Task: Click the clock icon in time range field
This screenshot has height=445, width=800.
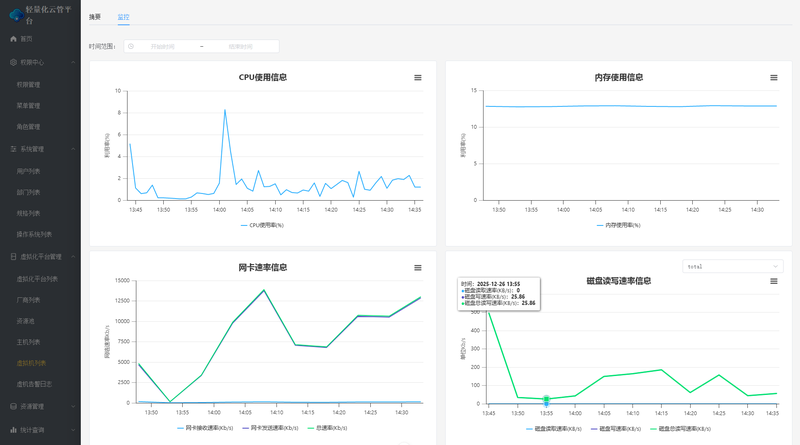Action: click(131, 46)
